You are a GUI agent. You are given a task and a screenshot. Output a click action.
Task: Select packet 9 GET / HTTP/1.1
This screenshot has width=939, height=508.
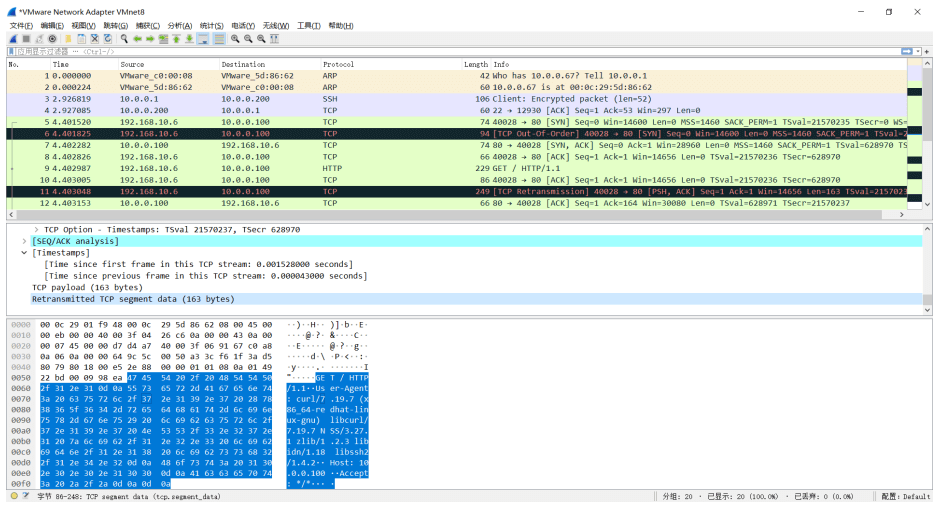(x=457, y=168)
